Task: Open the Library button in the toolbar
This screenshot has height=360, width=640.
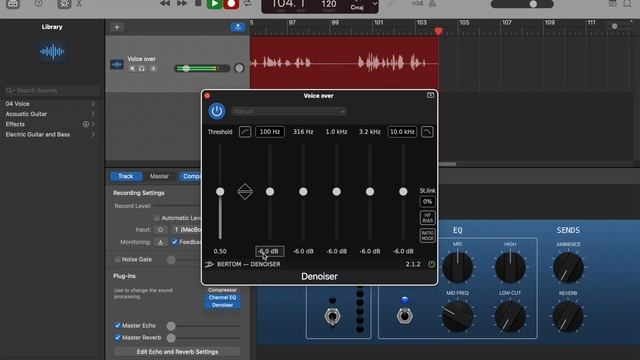Action: (13, 4)
